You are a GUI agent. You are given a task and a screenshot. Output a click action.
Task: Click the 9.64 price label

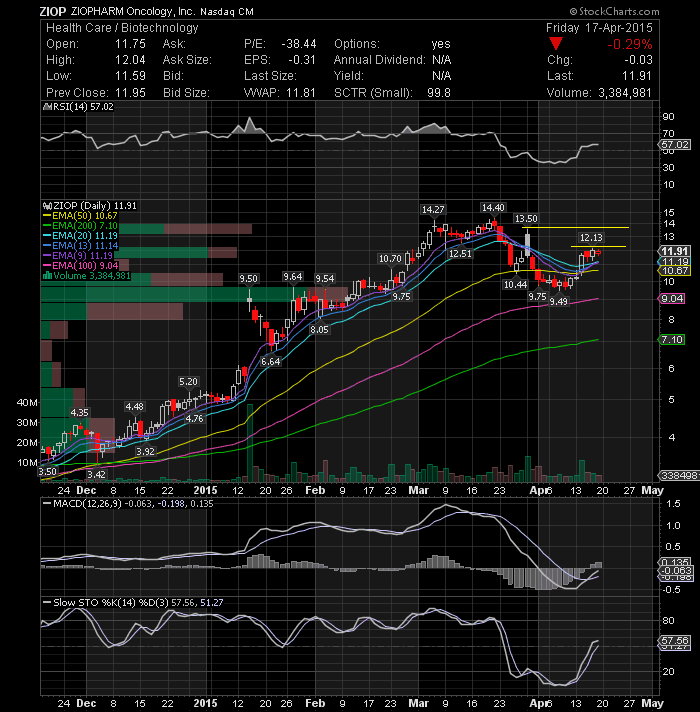(292, 277)
